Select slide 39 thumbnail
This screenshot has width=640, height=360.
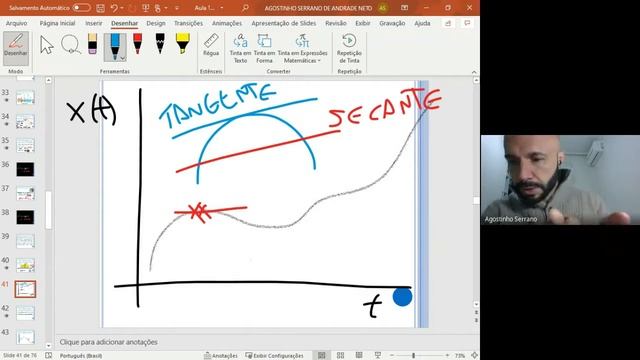(x=25, y=241)
